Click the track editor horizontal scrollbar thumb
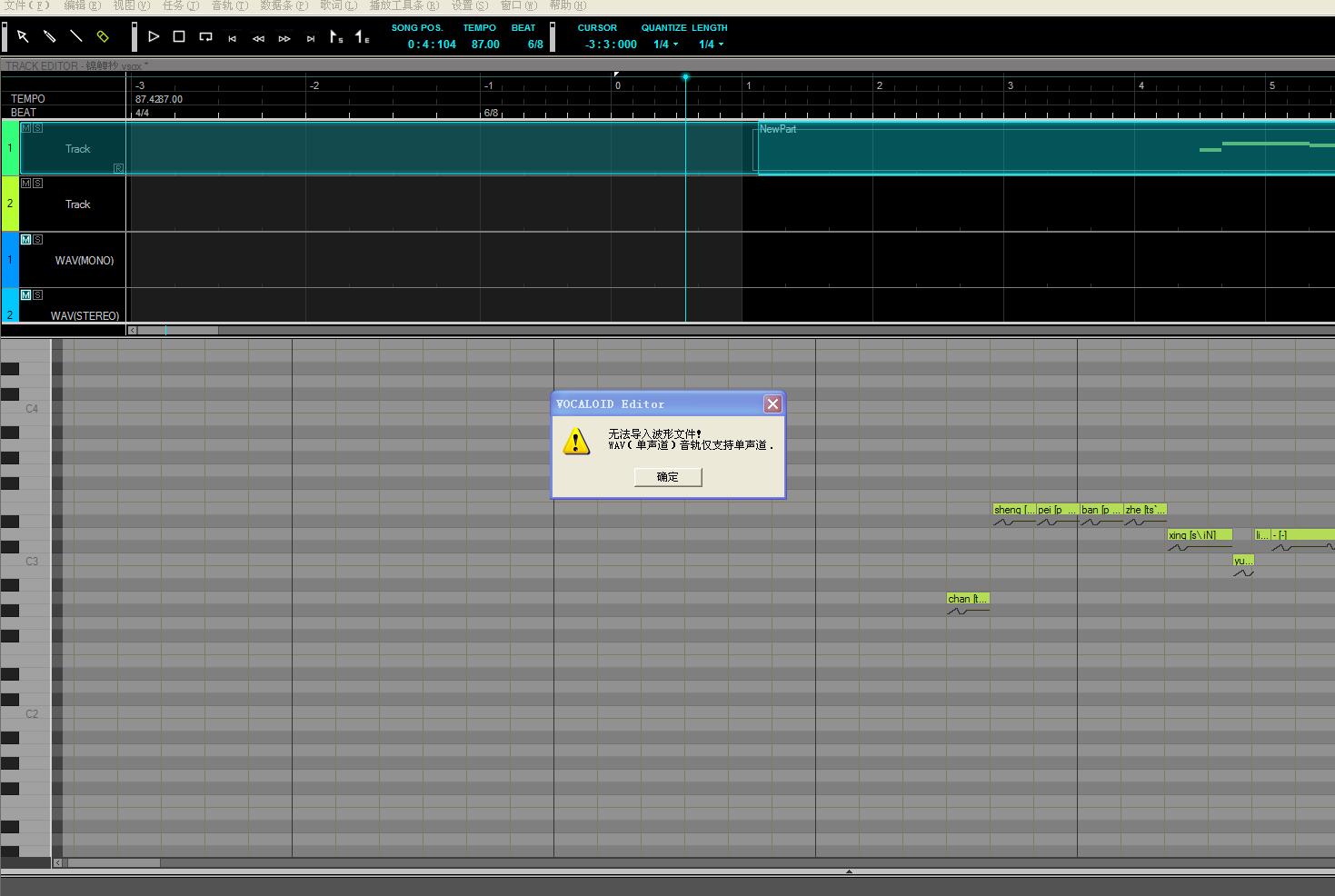 tap(177, 331)
